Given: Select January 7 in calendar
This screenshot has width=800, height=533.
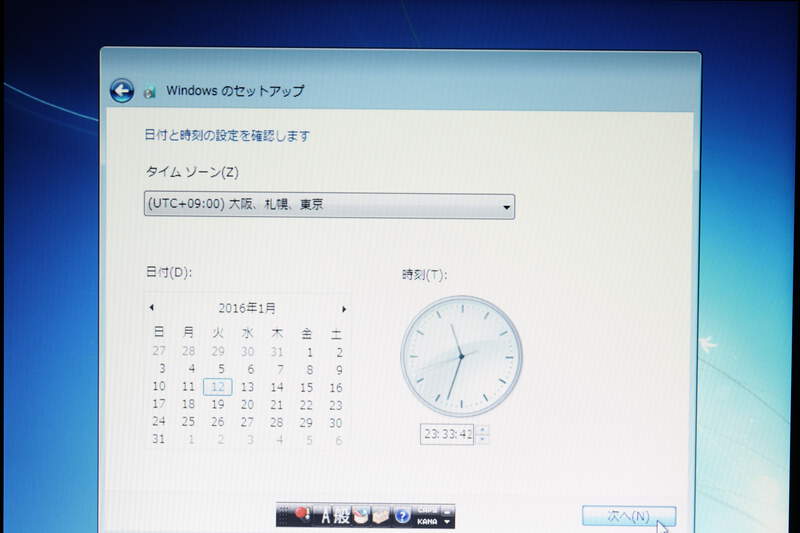Looking at the screenshot, I should (280, 369).
